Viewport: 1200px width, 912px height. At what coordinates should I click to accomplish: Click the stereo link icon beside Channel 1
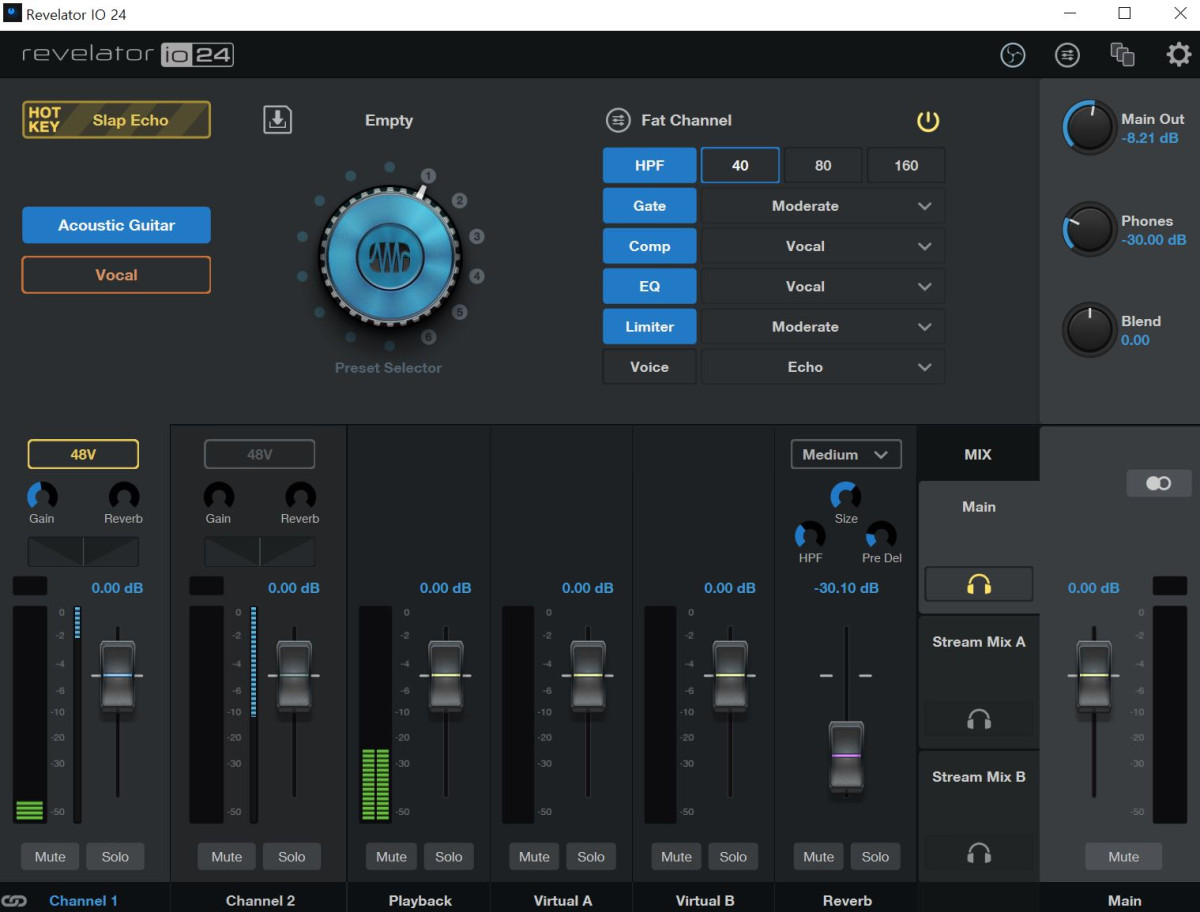(14, 901)
